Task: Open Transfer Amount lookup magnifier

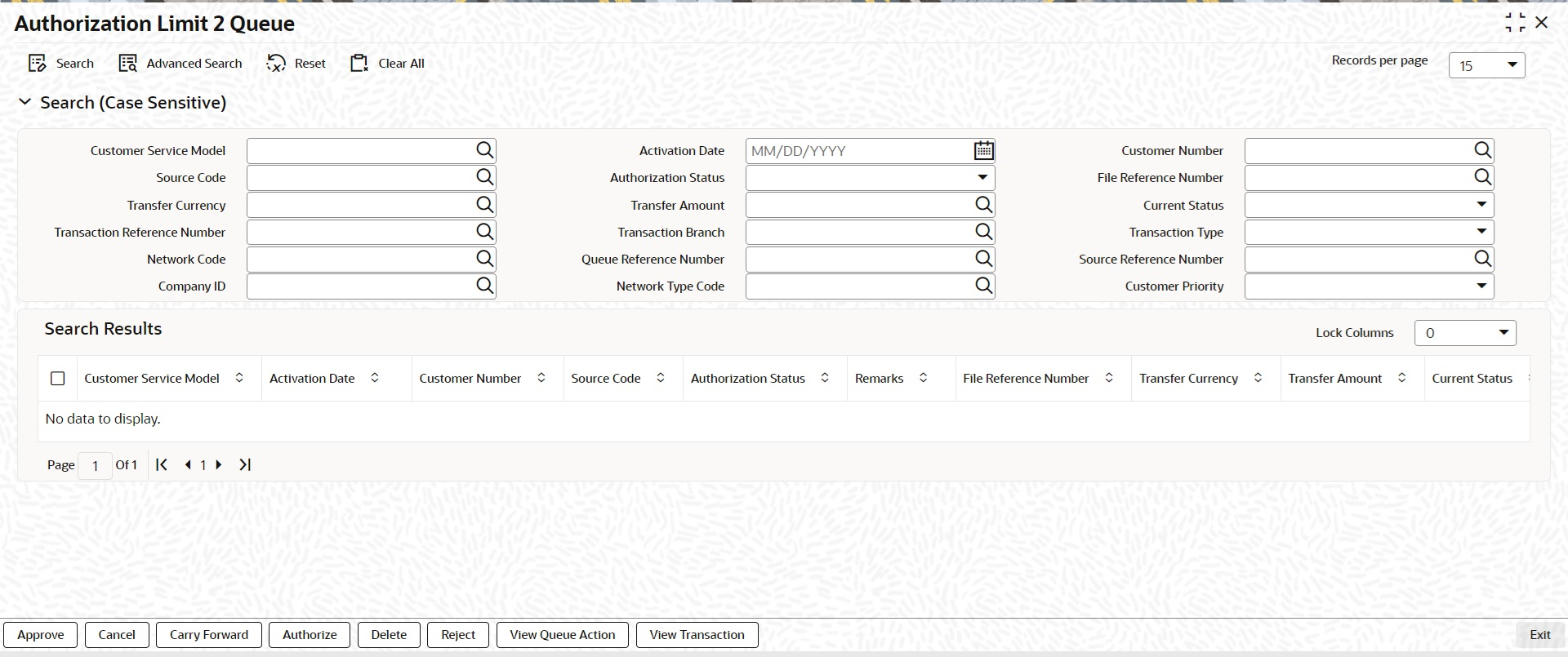Action: [x=984, y=205]
